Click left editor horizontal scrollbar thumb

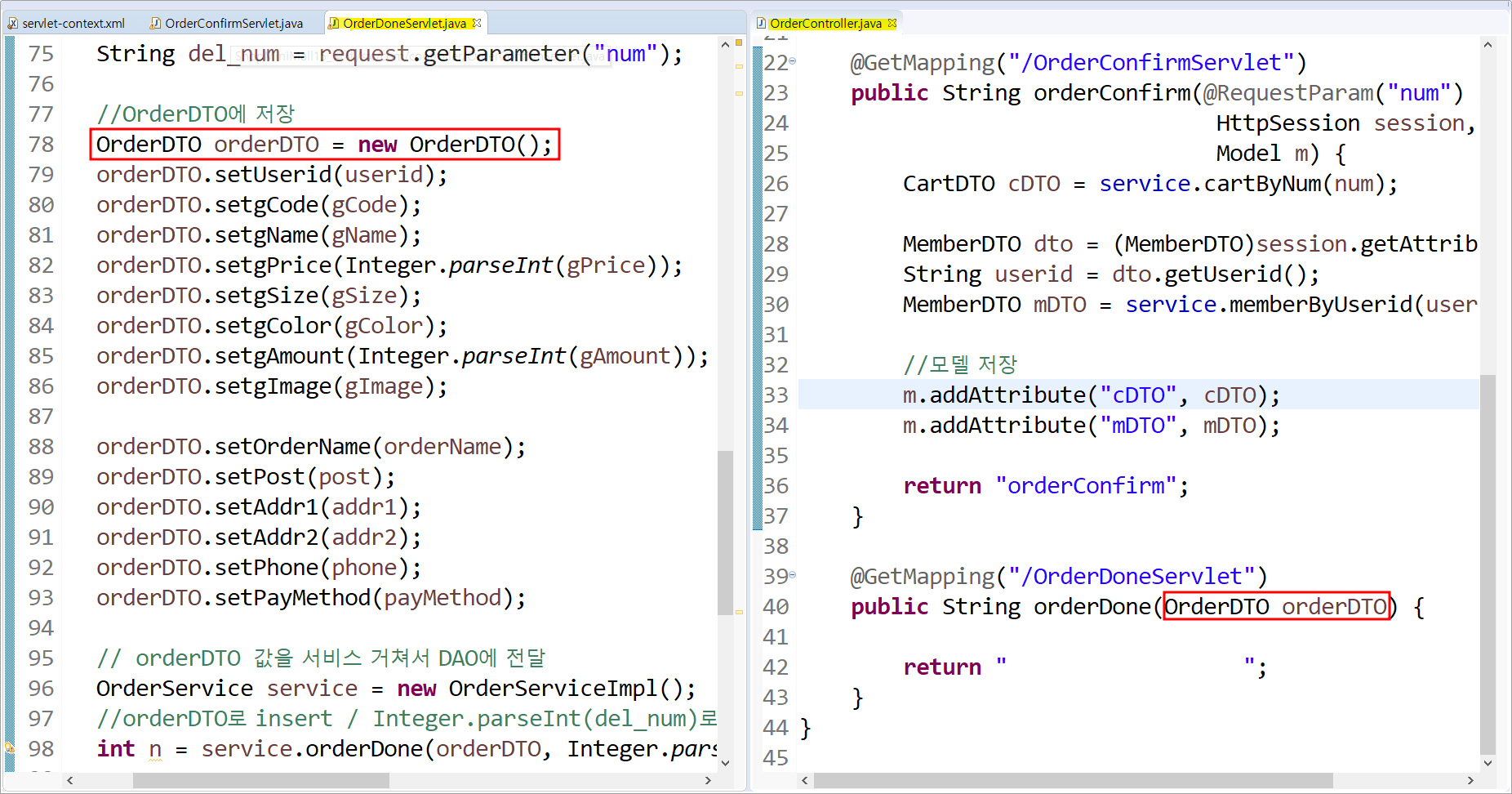[261, 780]
